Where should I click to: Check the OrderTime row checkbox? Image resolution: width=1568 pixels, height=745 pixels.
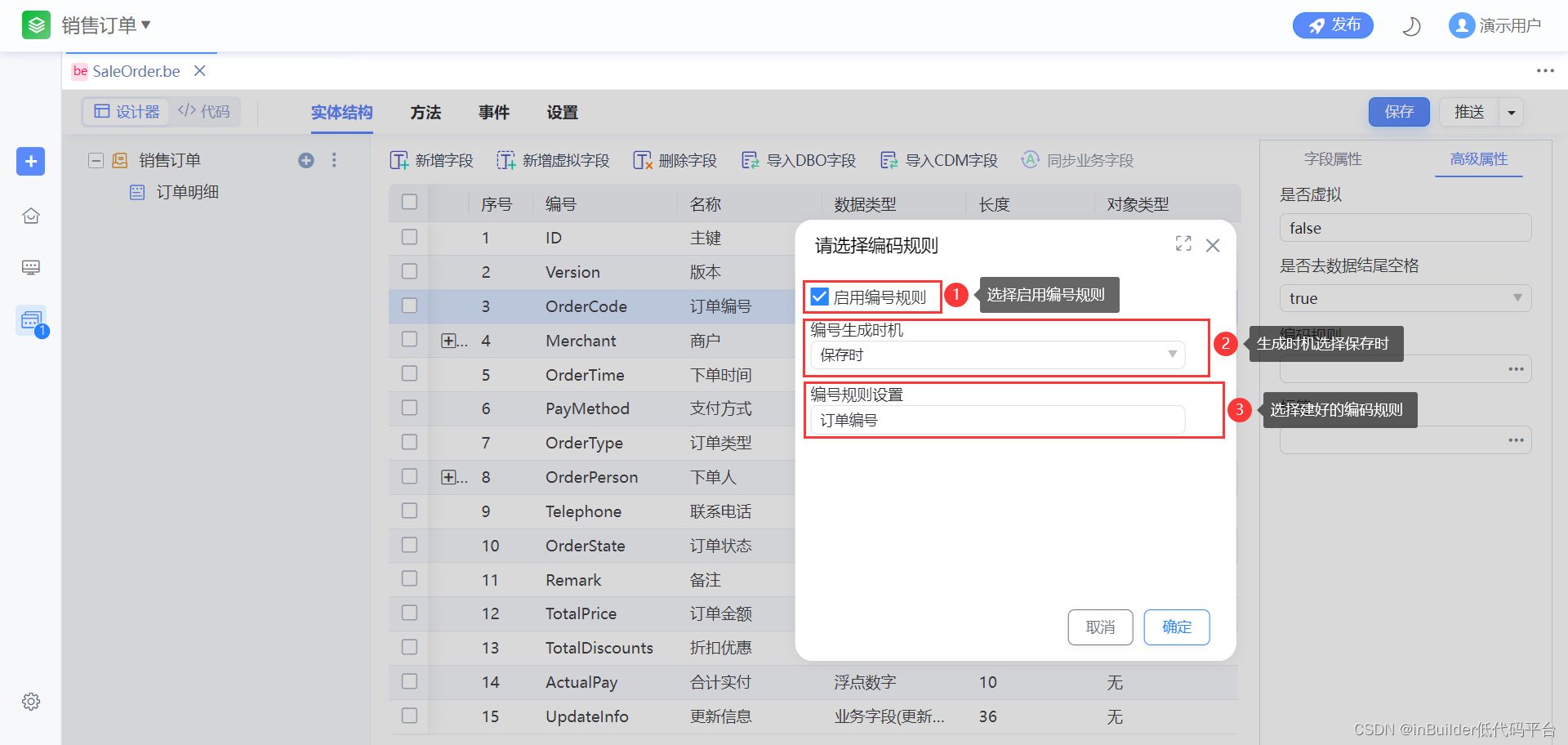click(x=410, y=373)
